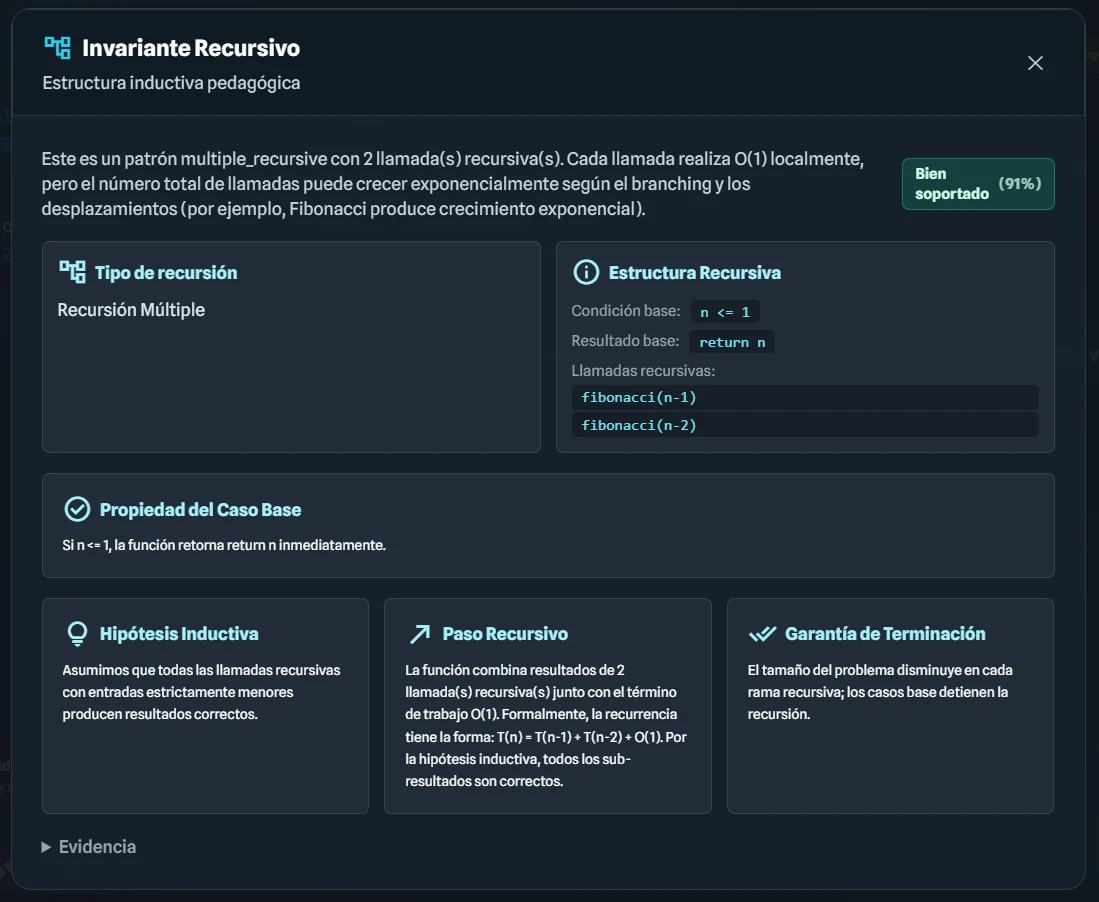Click the Tipo de recursión heading

click(166, 273)
